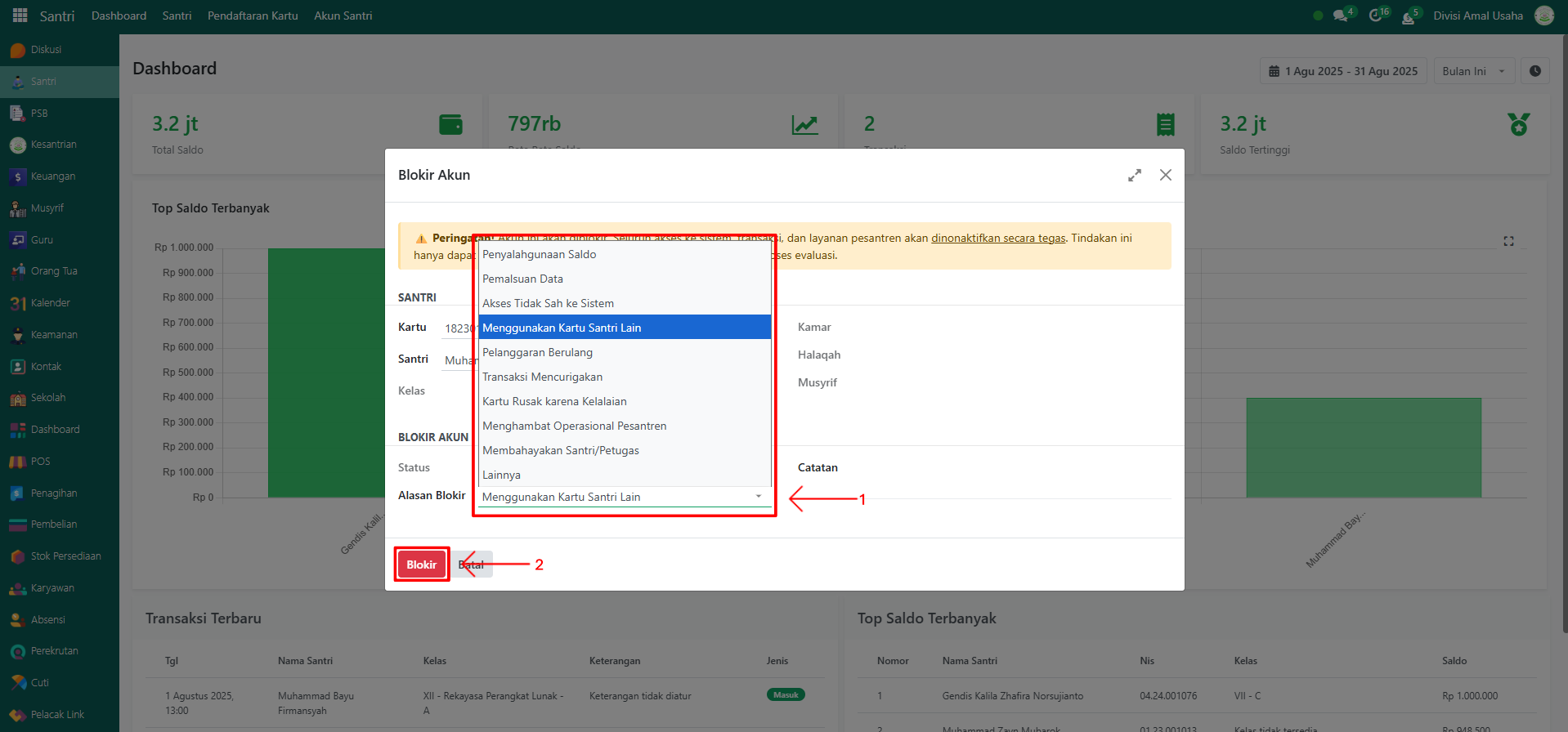Fullscreen the Top Saldo Terbanyak chart
Image resolution: width=1568 pixels, height=732 pixels.
coord(1508,241)
